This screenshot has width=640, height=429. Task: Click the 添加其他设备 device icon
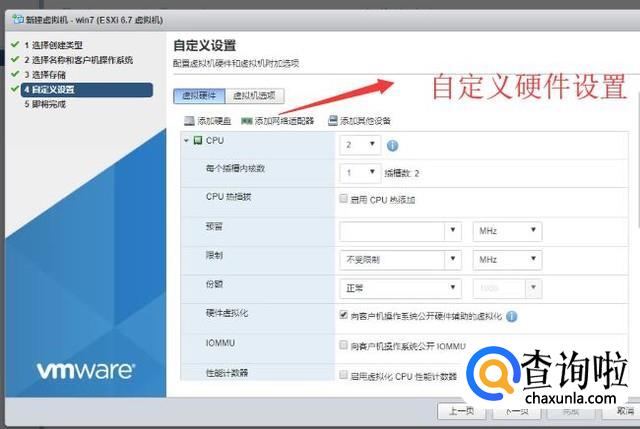coord(333,120)
